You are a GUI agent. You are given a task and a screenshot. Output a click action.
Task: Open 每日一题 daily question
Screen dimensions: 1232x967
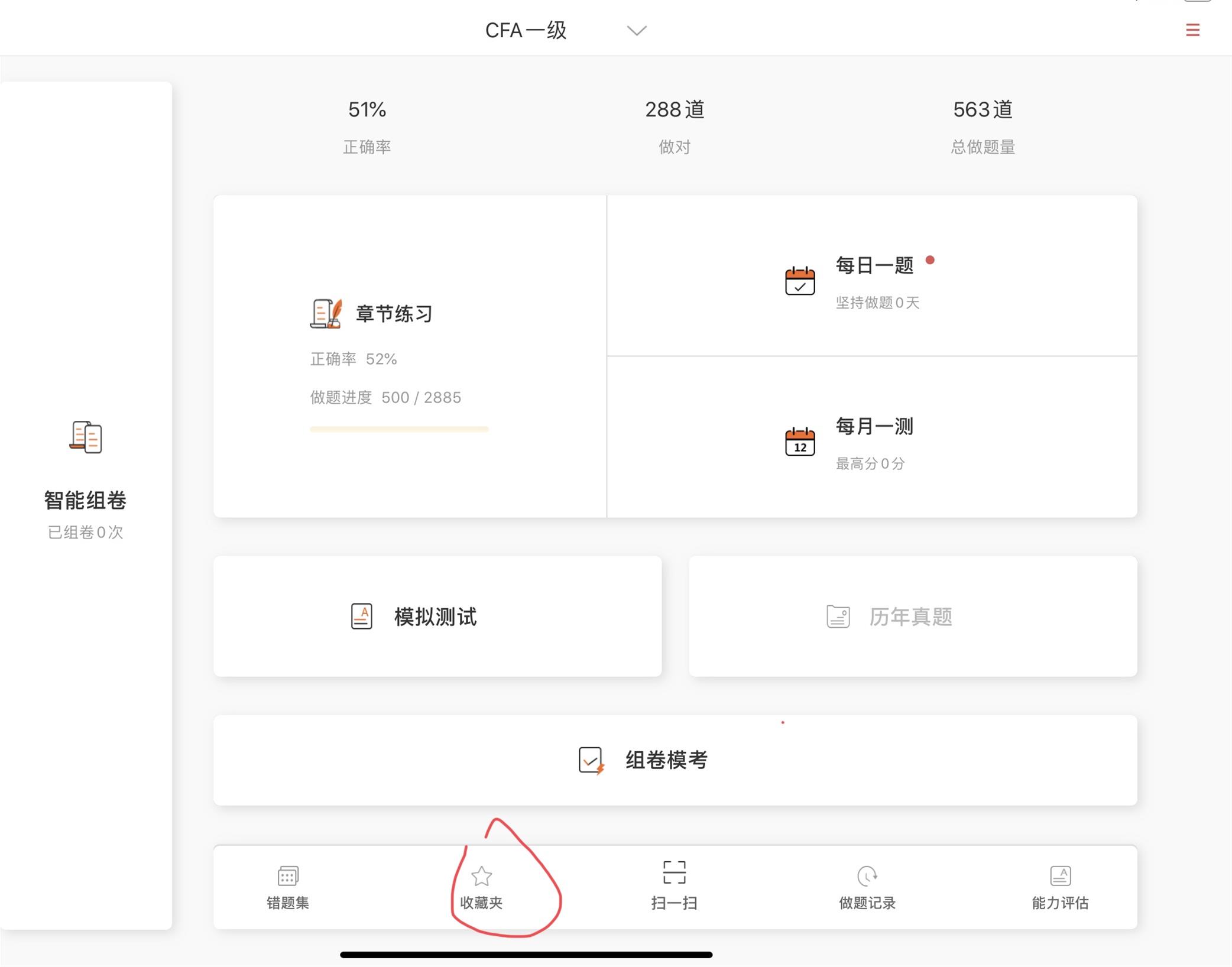(874, 265)
